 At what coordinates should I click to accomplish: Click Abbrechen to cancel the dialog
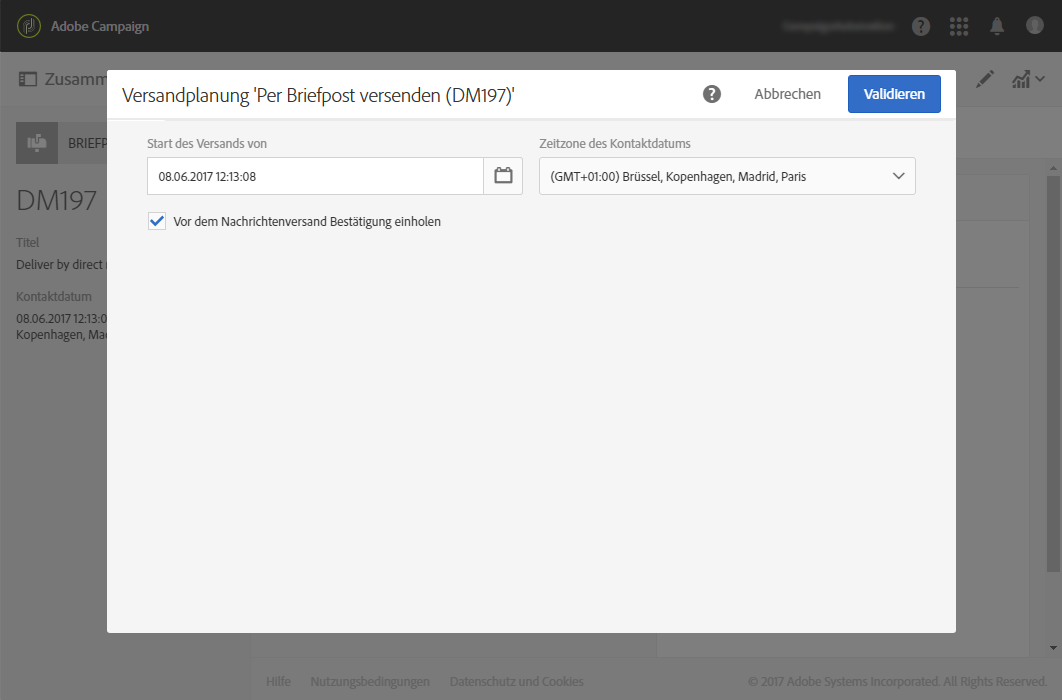coord(787,94)
